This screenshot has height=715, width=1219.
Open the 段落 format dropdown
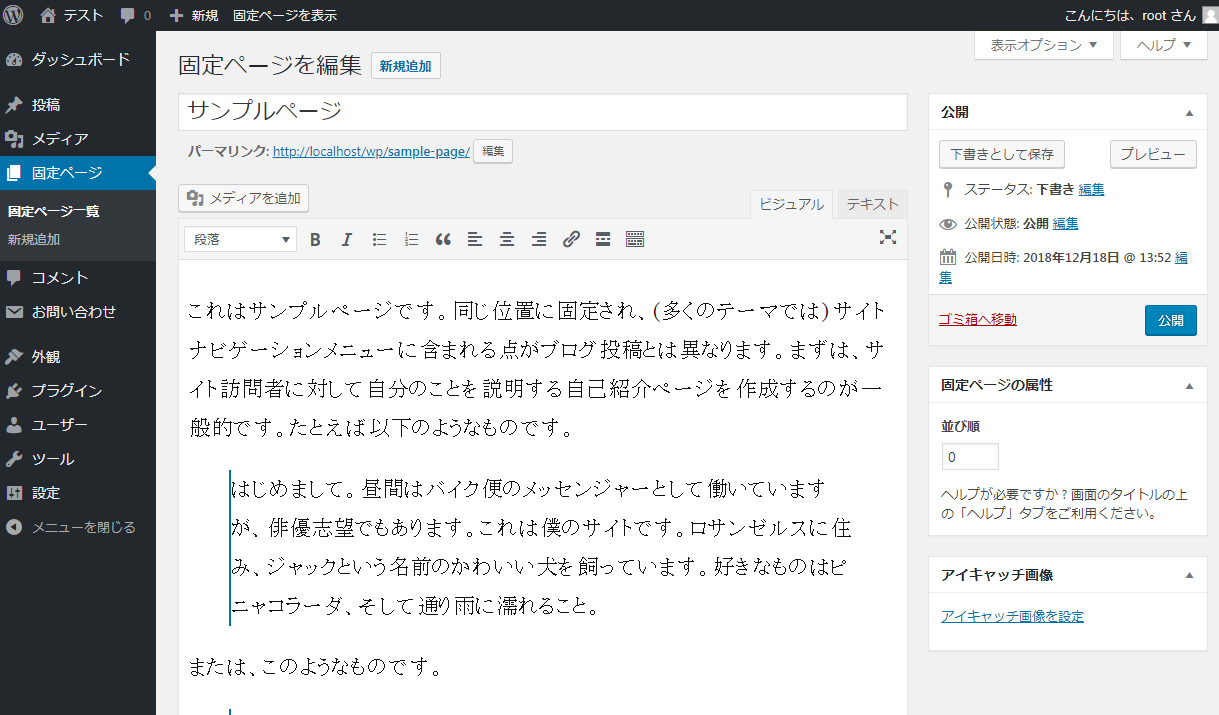[240, 239]
